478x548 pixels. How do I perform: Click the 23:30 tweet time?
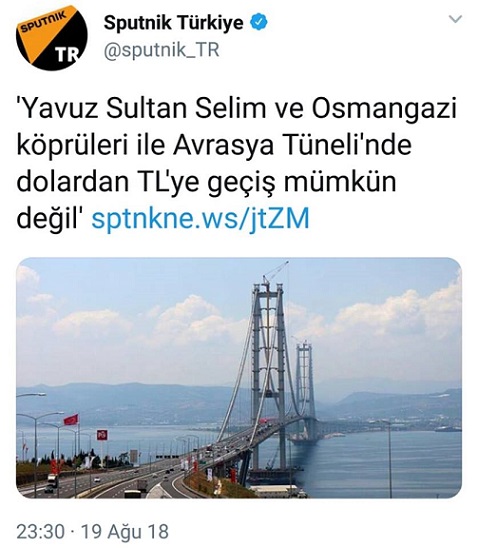41,532
